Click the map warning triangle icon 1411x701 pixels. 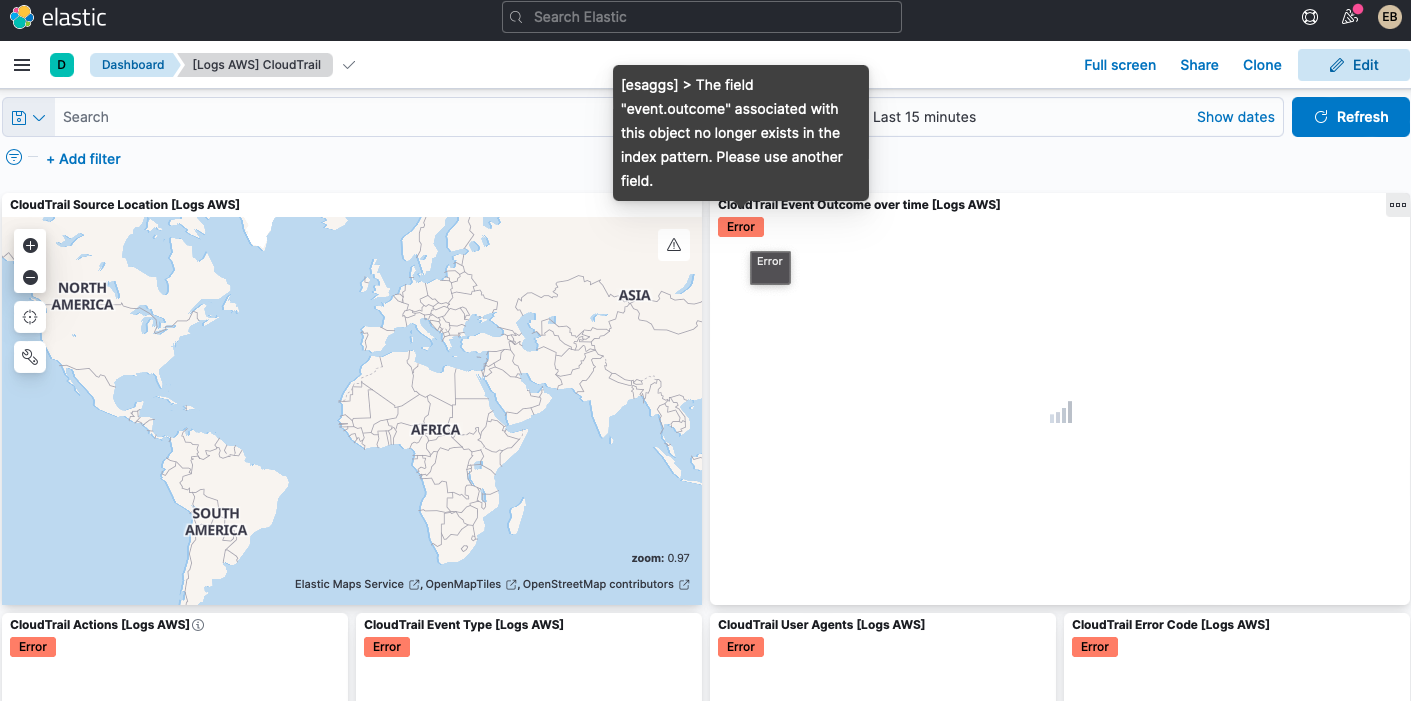(x=674, y=245)
